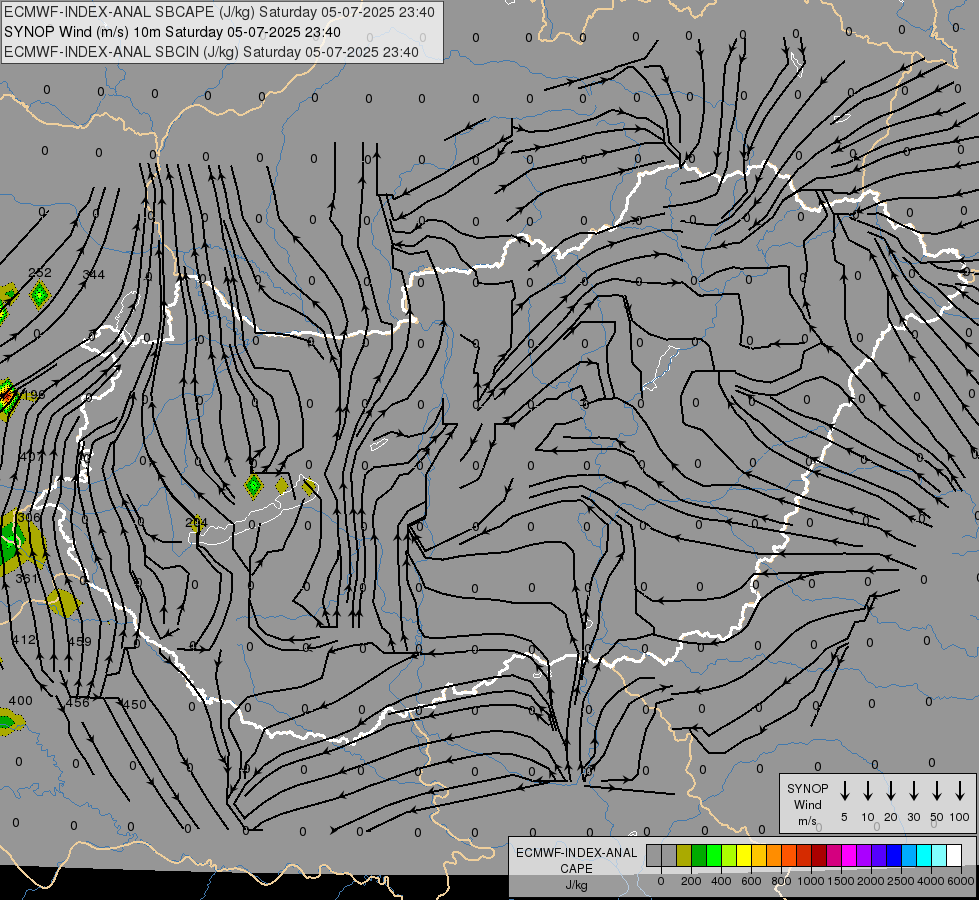Click the CAPE value 450 on map
979x900 pixels.
click(134, 705)
